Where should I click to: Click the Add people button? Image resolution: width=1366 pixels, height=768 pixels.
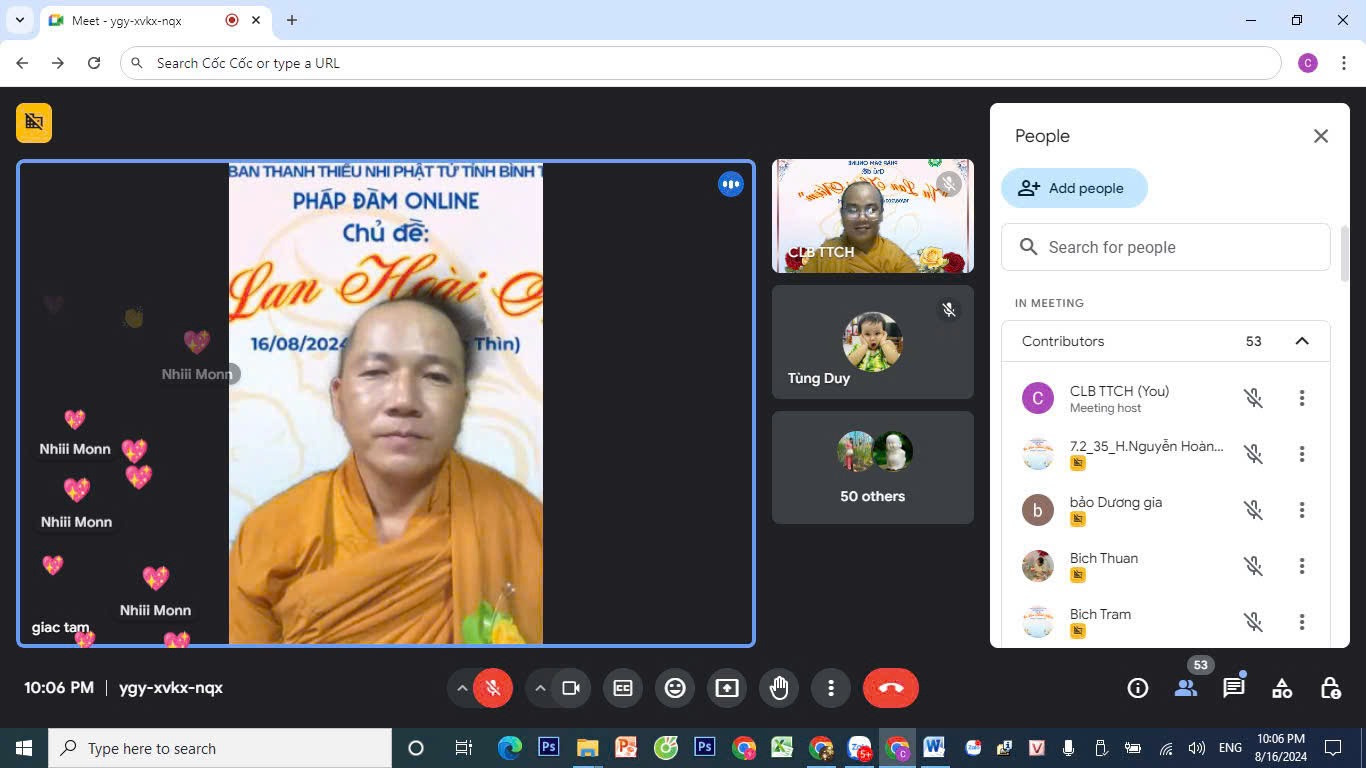(1073, 188)
